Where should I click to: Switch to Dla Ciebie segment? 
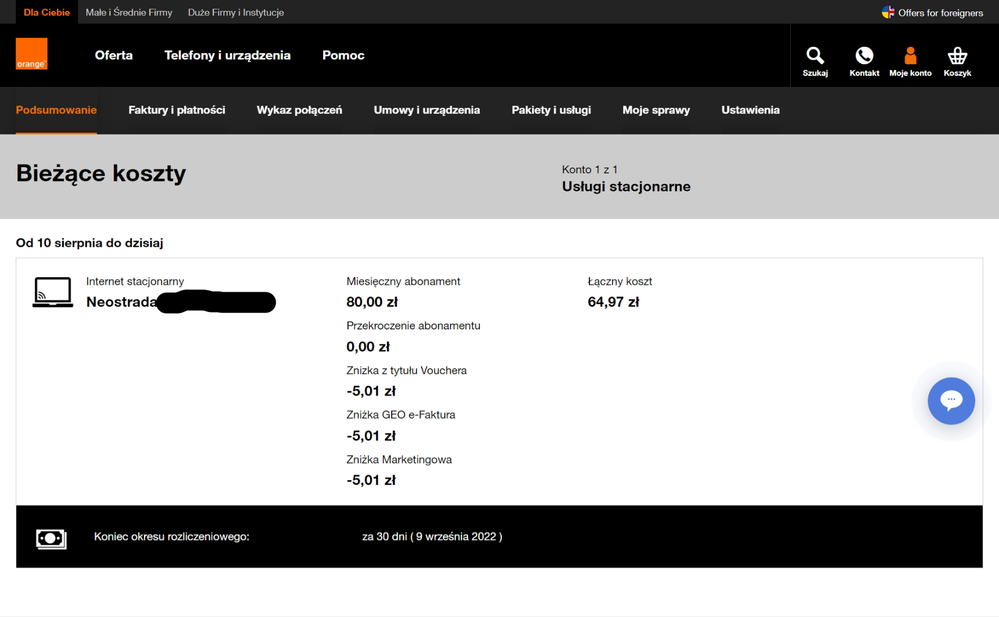[47, 12]
